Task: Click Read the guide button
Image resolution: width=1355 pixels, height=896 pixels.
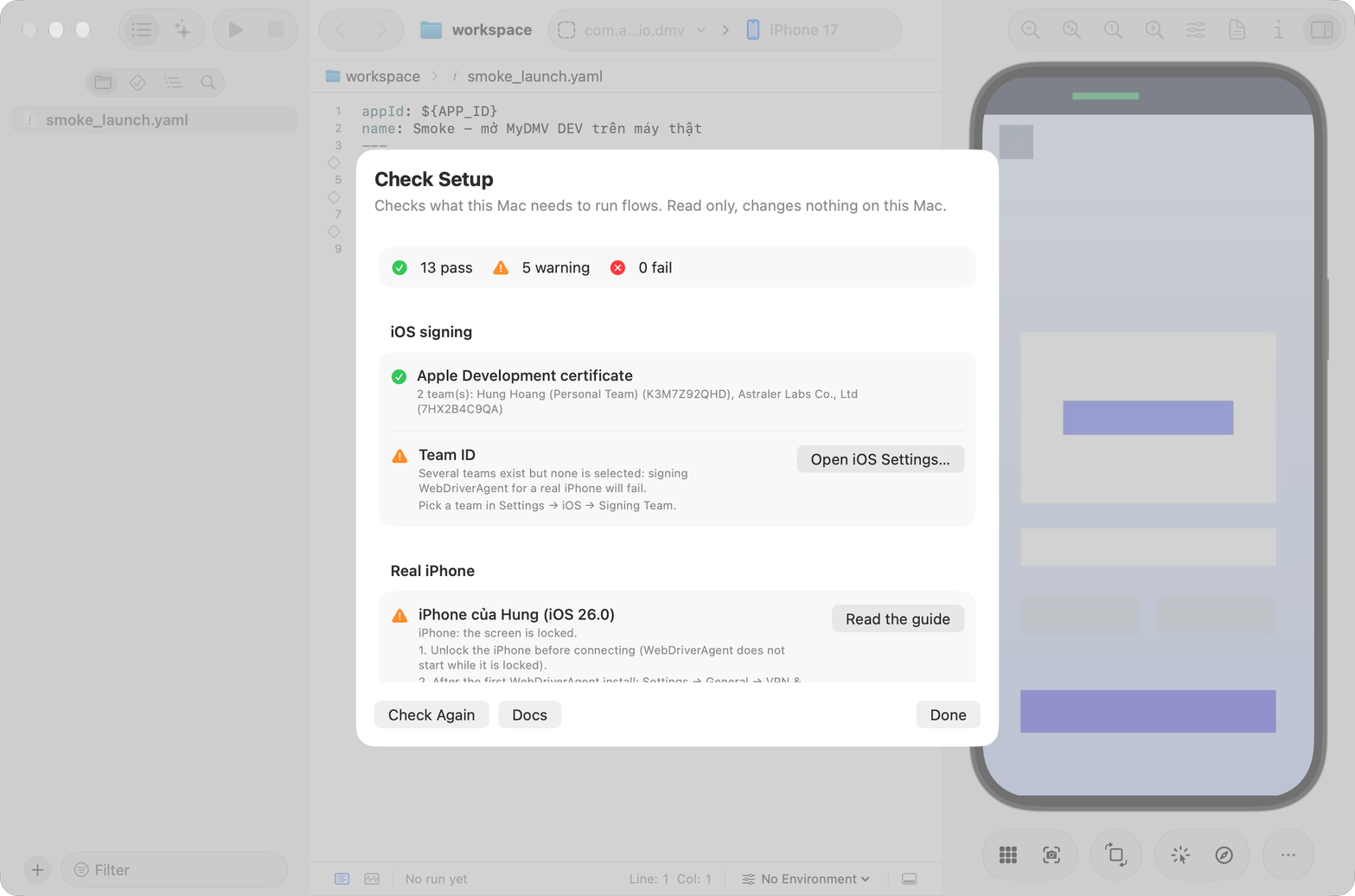Action: 898,619
